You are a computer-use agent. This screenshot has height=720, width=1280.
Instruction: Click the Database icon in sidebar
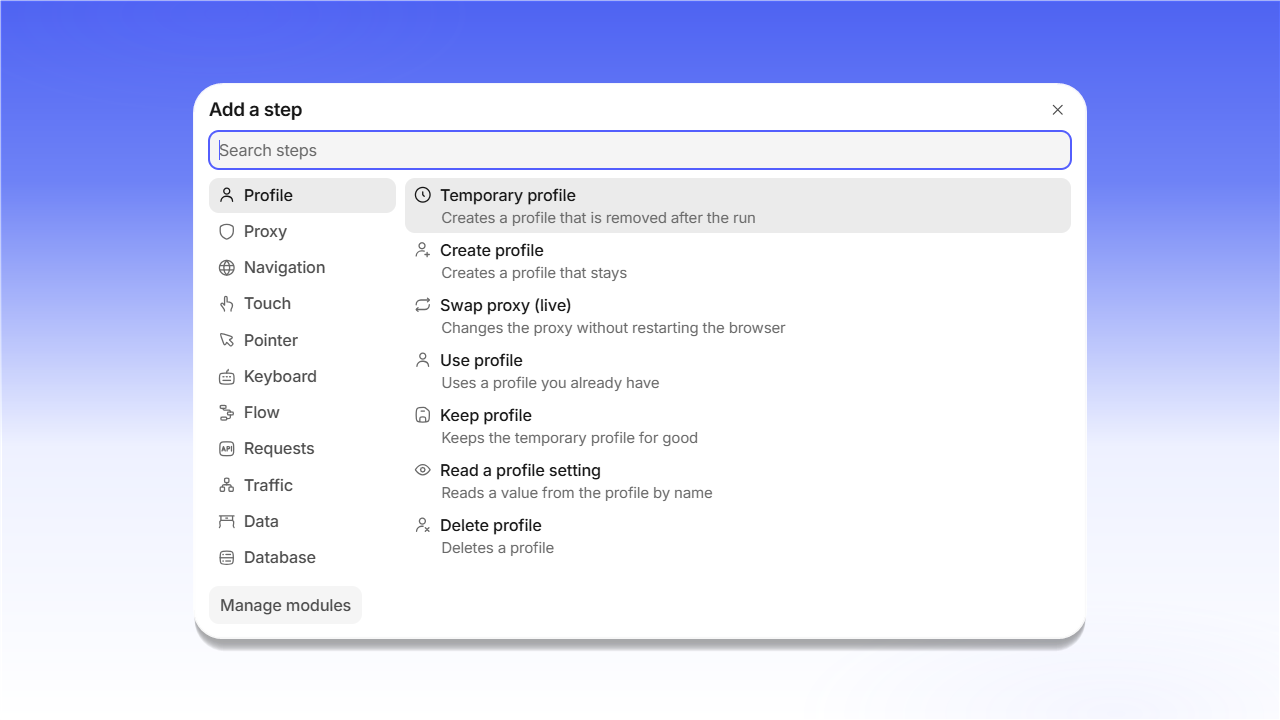(x=226, y=557)
